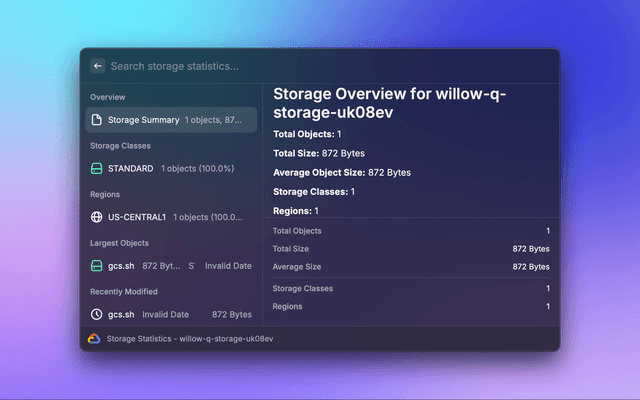Select the US-CENTRAL1 region row

pos(171,217)
